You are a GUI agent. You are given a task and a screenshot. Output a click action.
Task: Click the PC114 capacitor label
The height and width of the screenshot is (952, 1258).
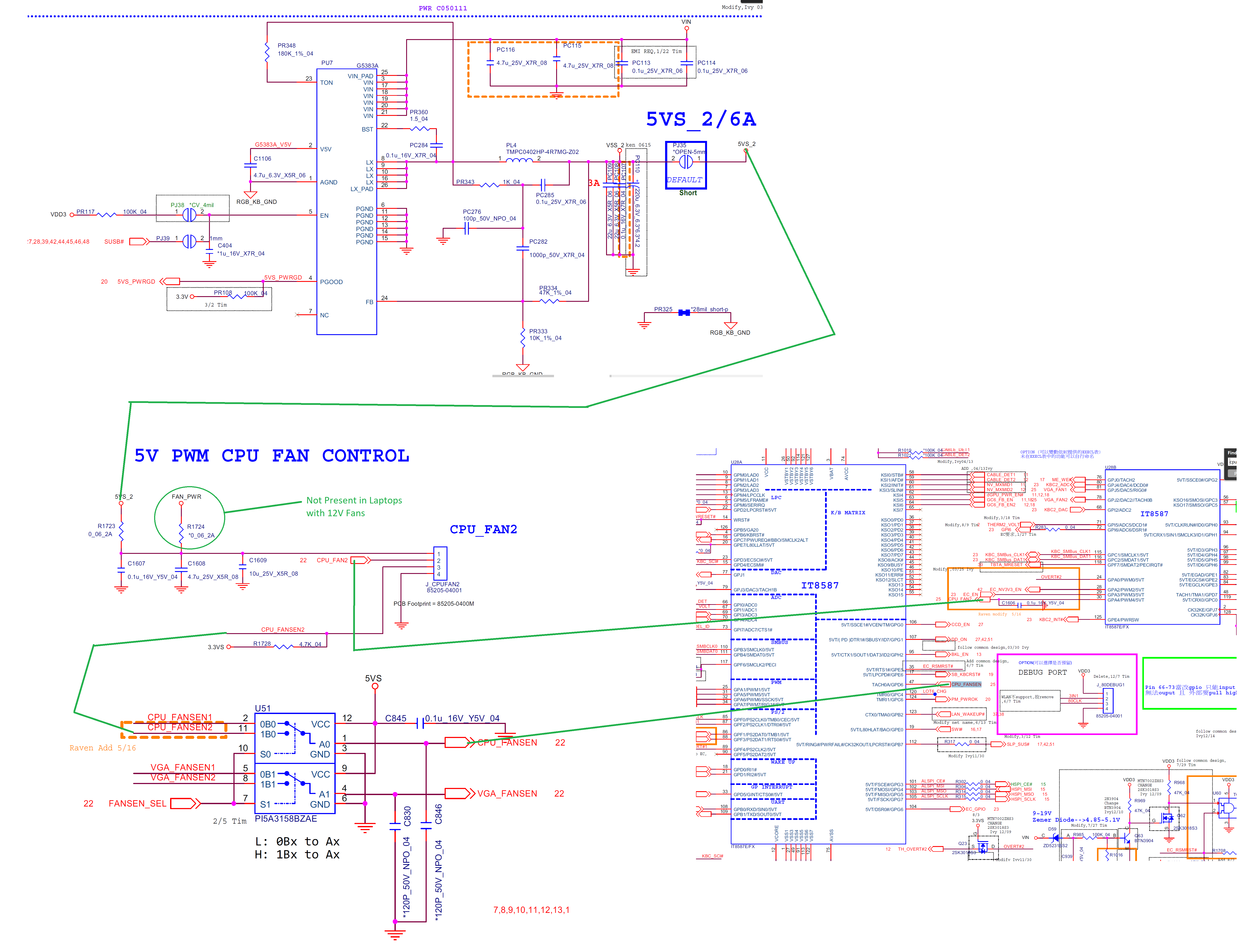706,63
